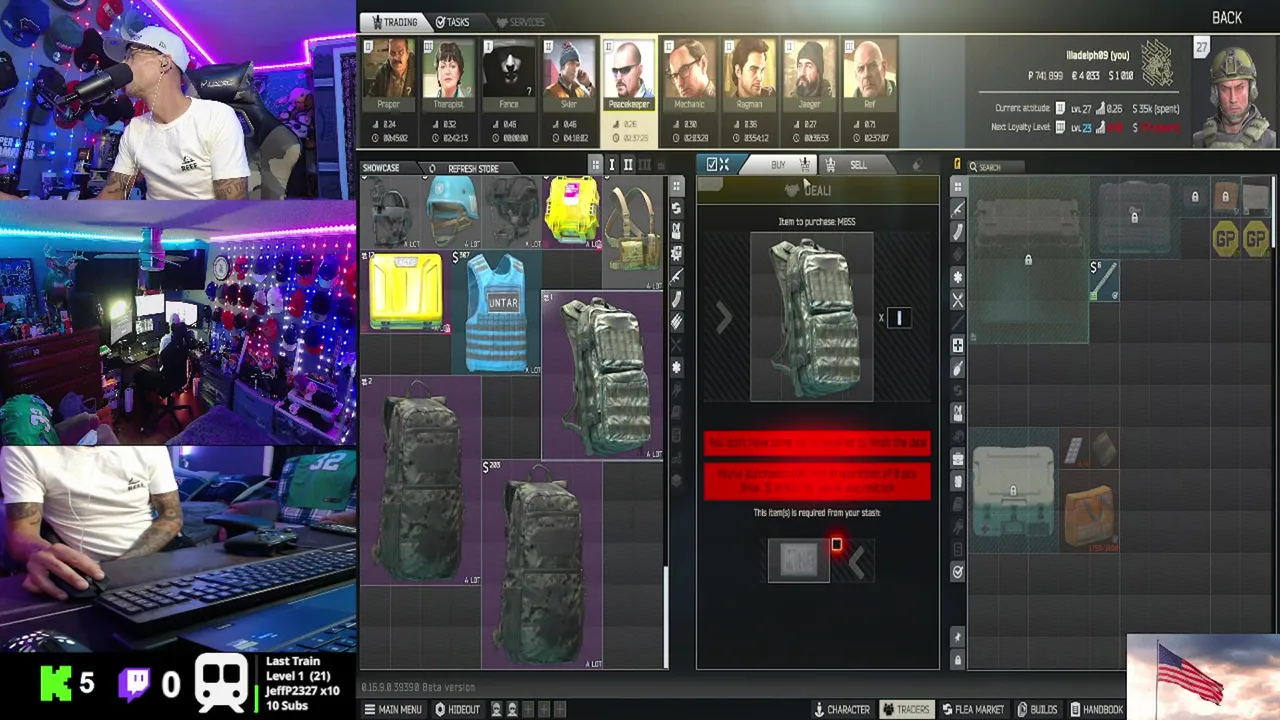Screen dimensions: 1280x720
Task: Toggle the red checkbox on required stash item
Action: (x=837, y=545)
